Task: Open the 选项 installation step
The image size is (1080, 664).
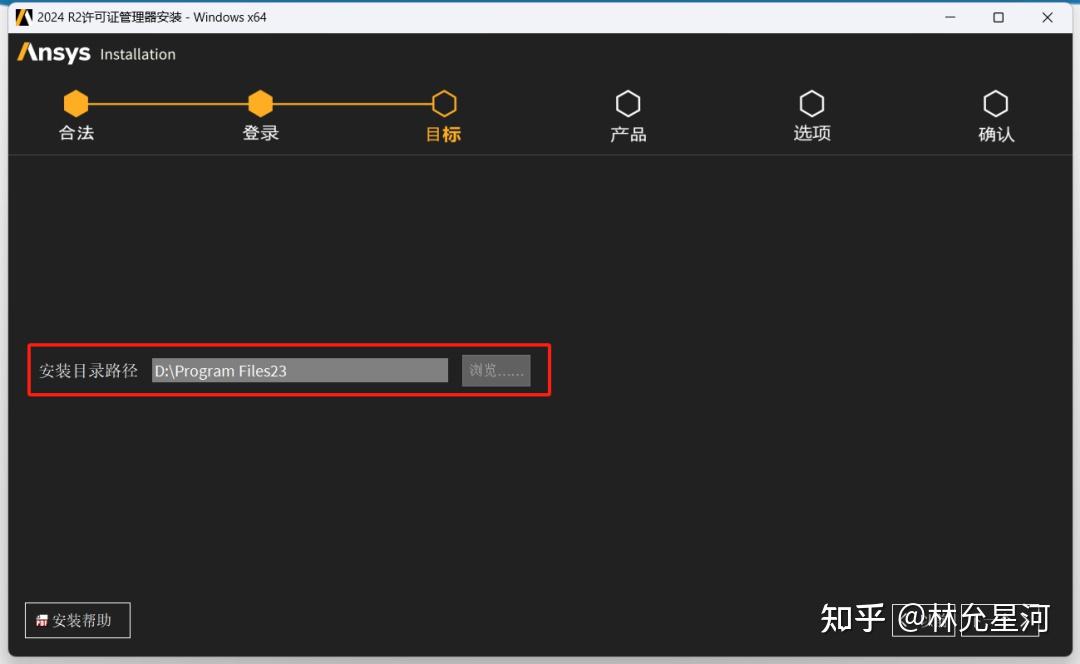Action: pos(812,131)
